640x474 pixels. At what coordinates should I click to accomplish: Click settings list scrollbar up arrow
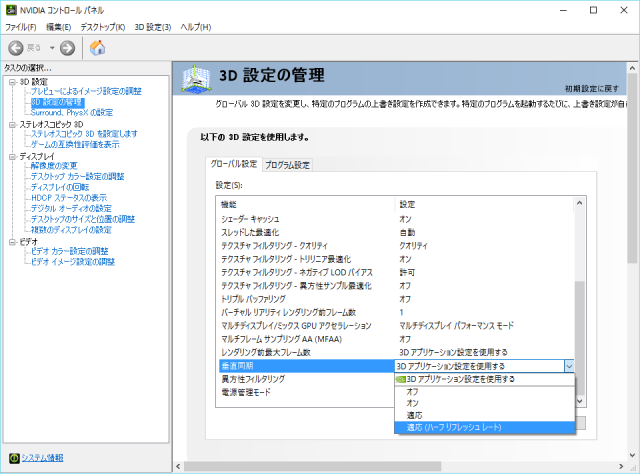click(580, 205)
